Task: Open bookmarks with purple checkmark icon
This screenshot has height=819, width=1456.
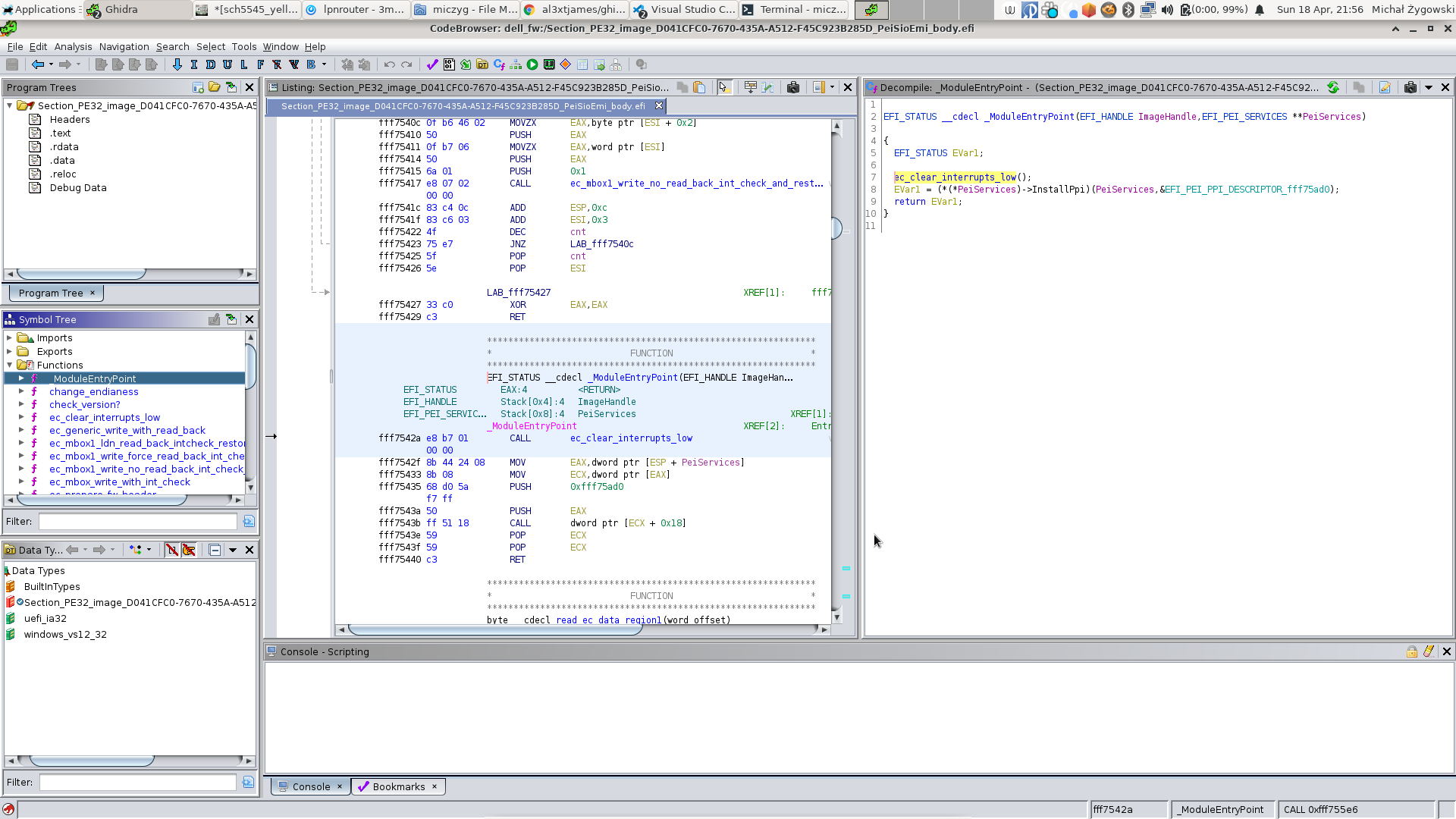Action: 432,64
